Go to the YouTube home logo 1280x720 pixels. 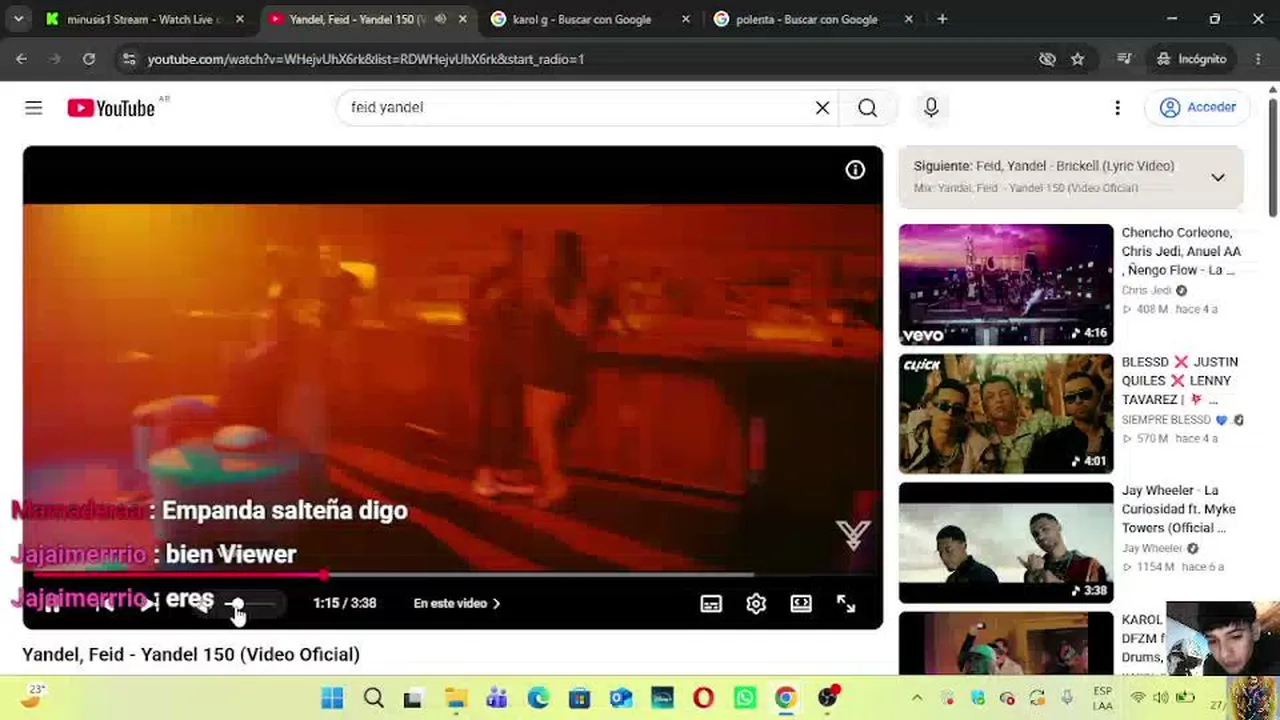(111, 108)
